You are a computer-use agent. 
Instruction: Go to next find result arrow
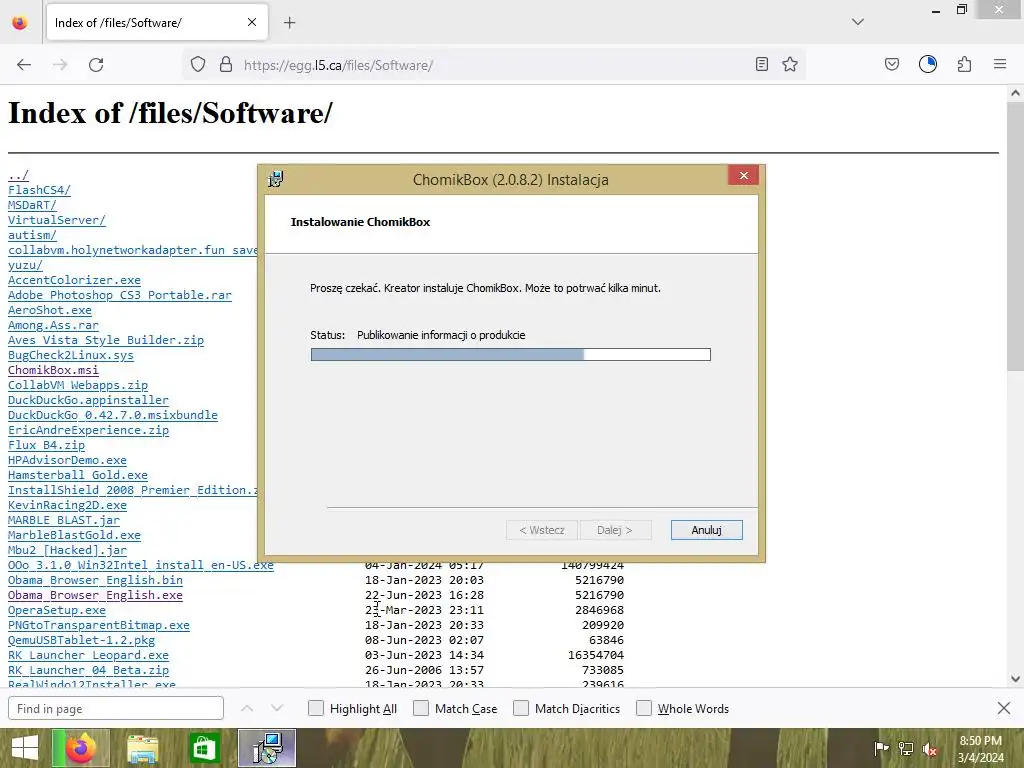pyautogui.click(x=277, y=708)
